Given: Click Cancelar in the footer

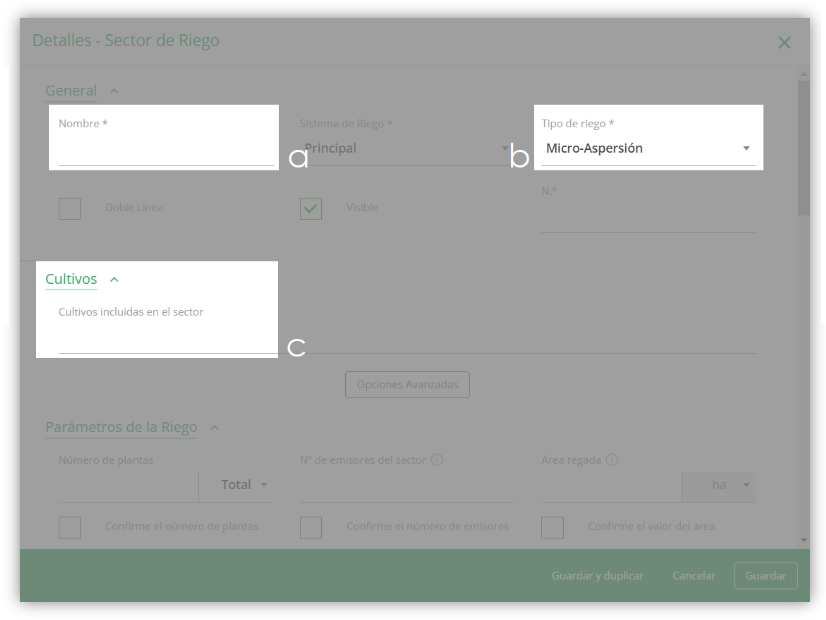Looking at the screenshot, I should [x=694, y=576].
